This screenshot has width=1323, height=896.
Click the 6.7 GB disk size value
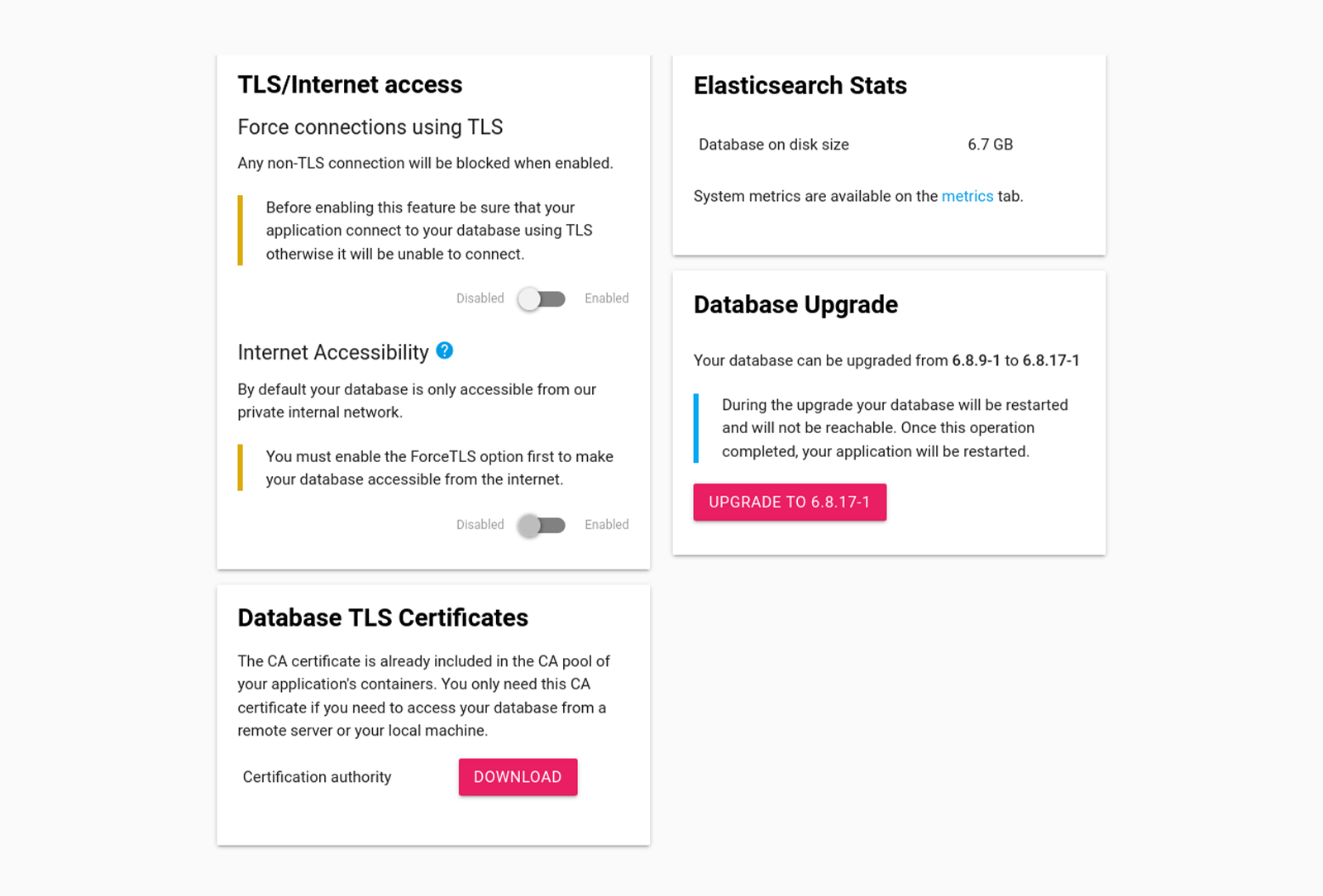(990, 145)
